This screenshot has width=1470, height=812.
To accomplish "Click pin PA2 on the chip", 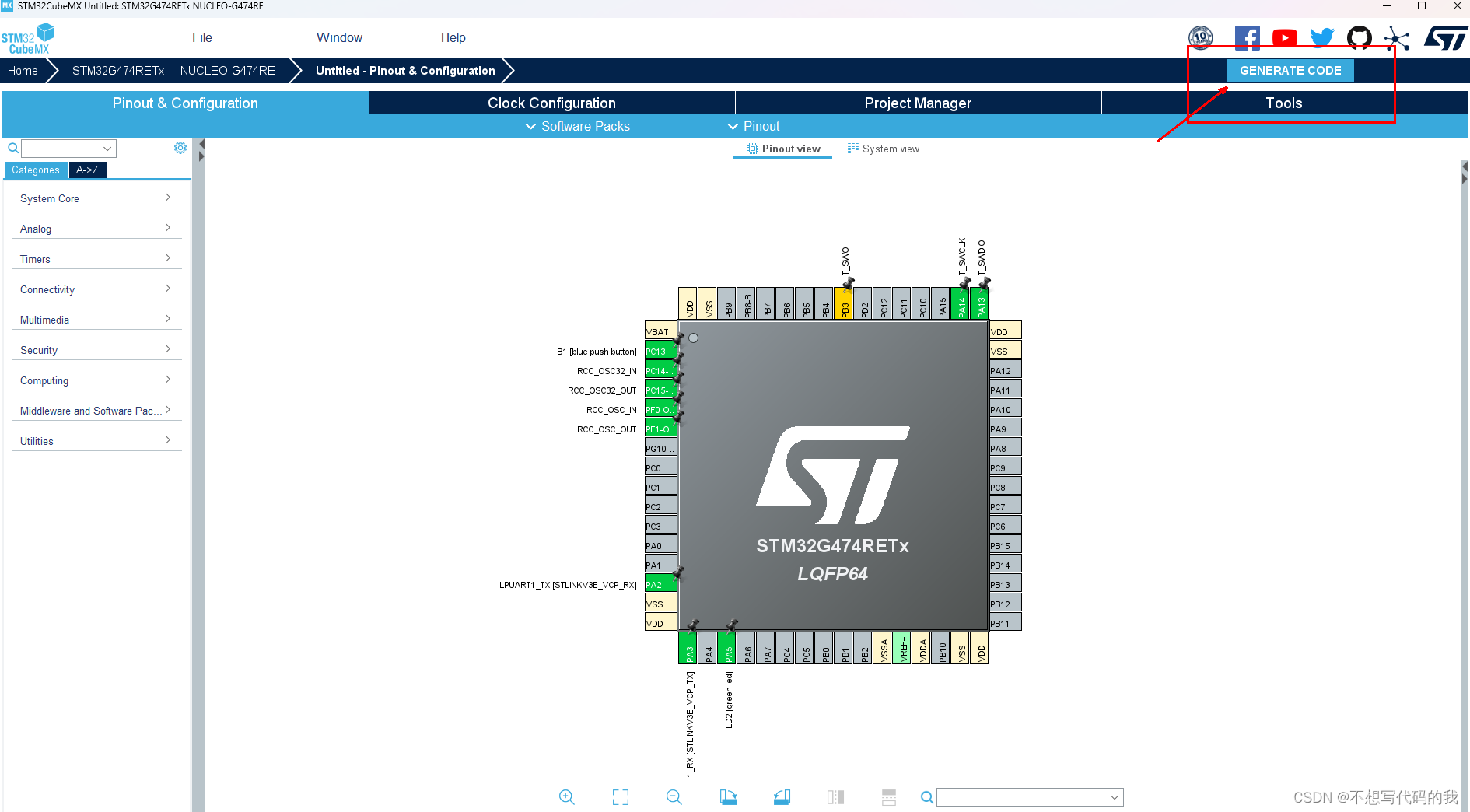I will coord(660,584).
